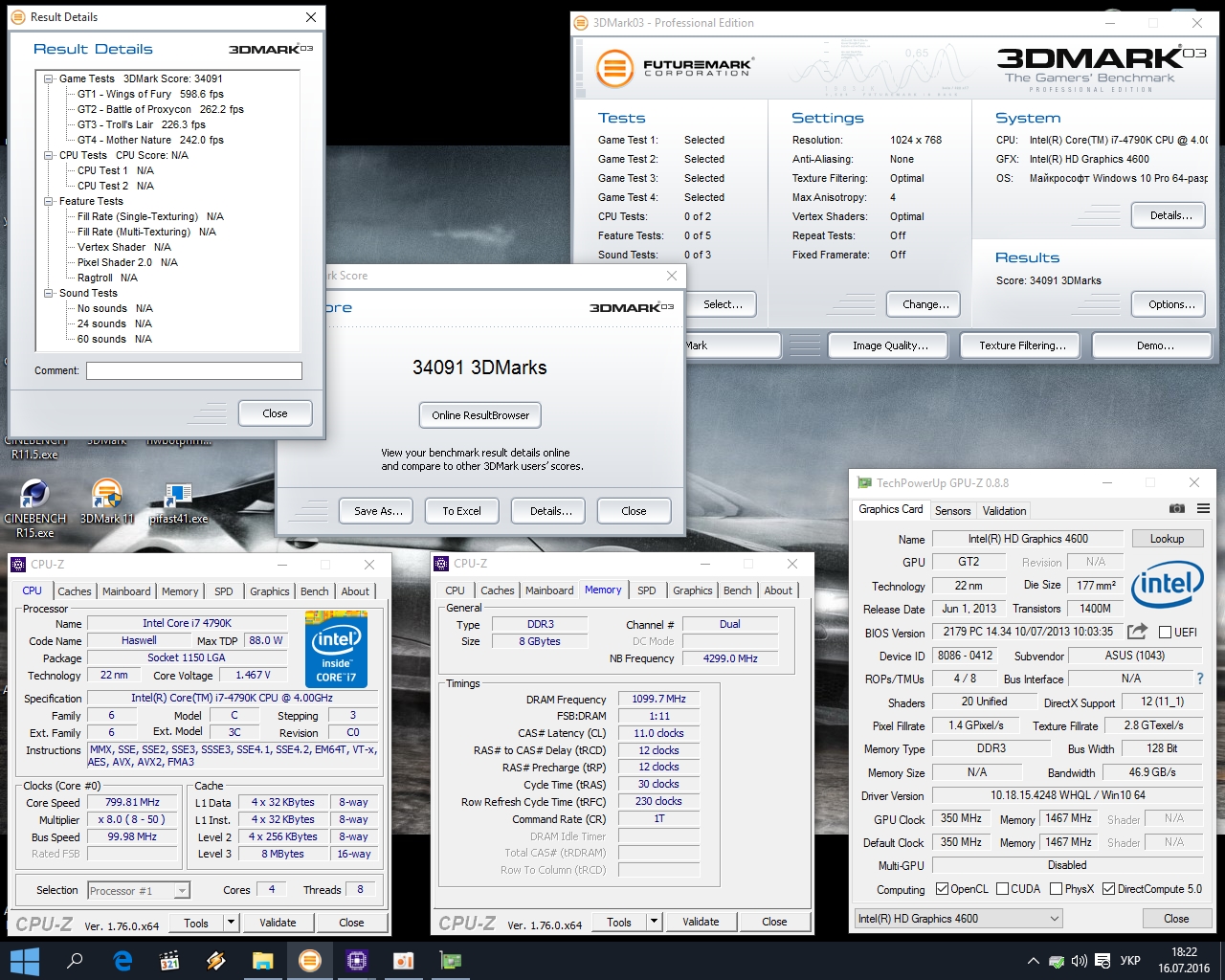
Task: Click Image Quality... button in 3DMark03
Action: click(890, 345)
